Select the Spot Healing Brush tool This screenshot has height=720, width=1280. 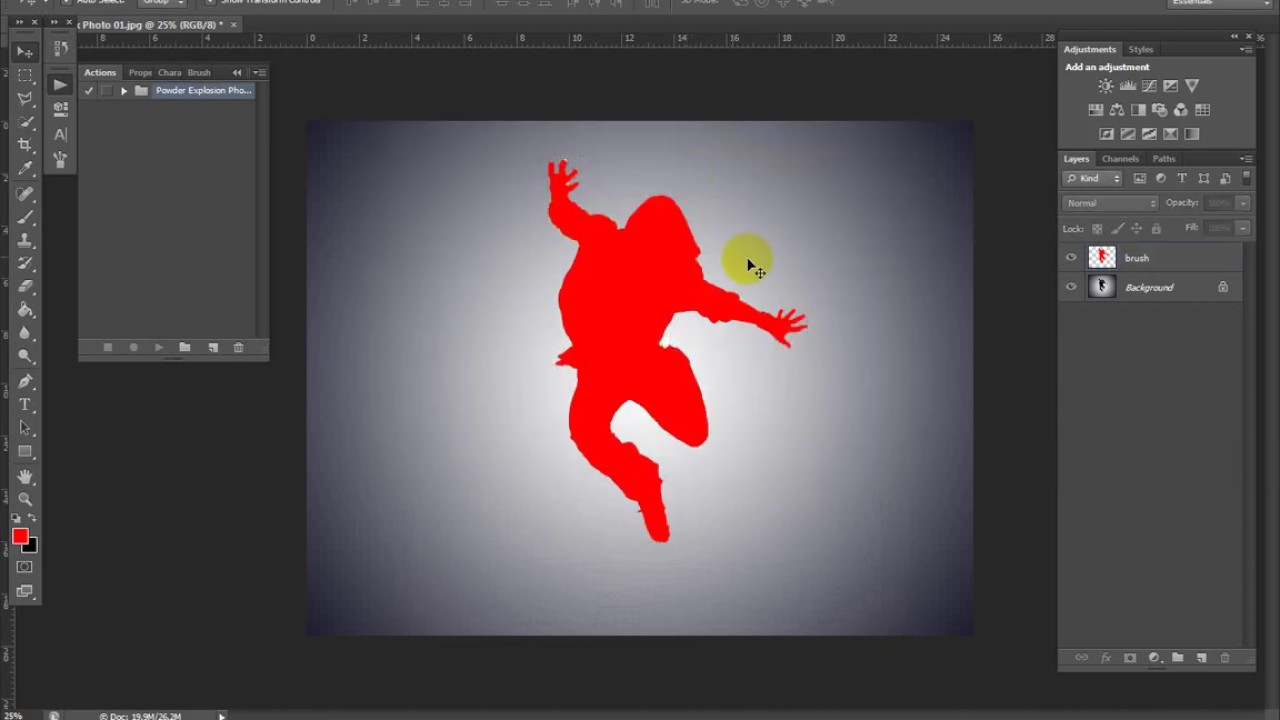25,194
